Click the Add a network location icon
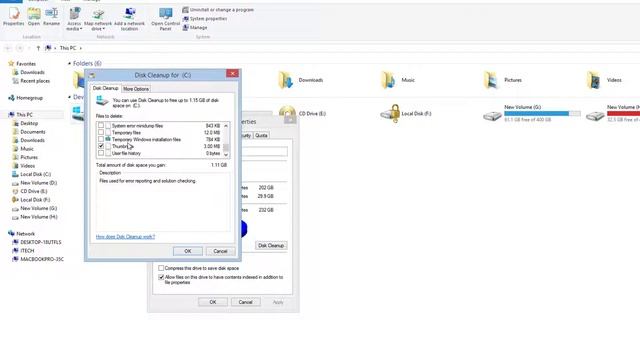Screen dimensions: 640x360 pos(129,19)
